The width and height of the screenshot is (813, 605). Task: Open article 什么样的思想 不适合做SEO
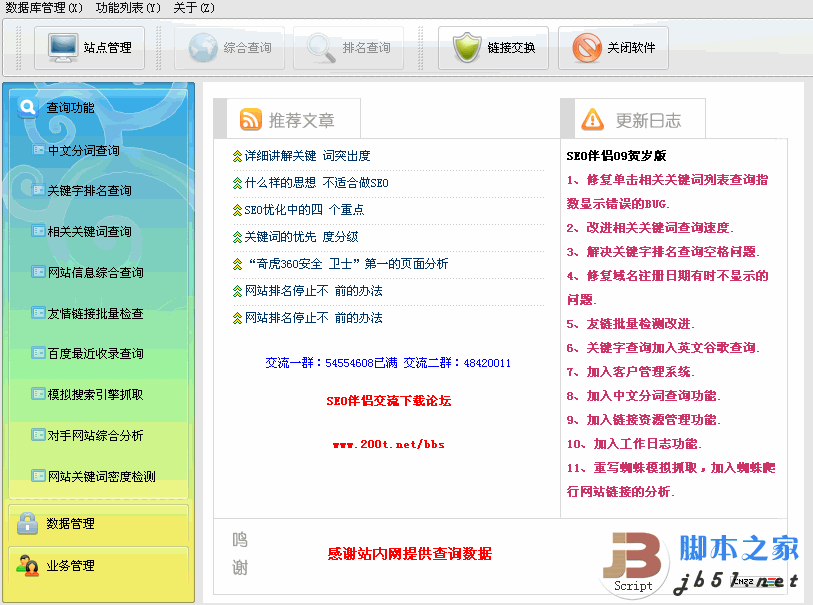tap(316, 183)
